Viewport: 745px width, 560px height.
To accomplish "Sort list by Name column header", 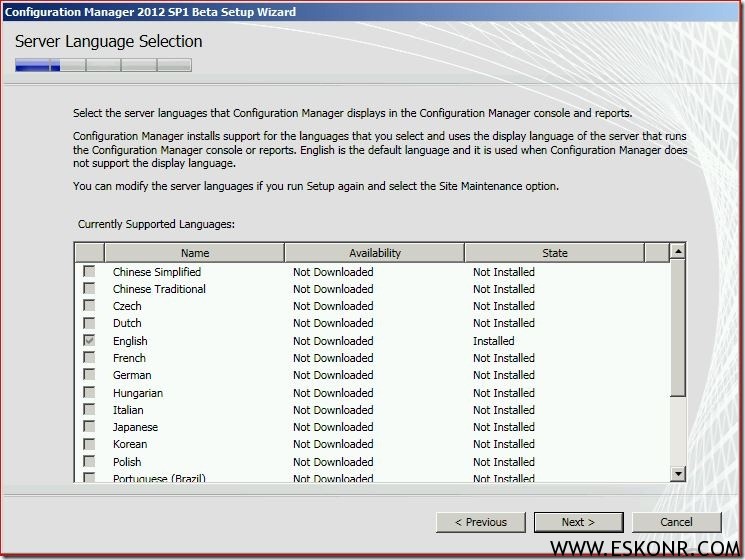I will click(194, 253).
